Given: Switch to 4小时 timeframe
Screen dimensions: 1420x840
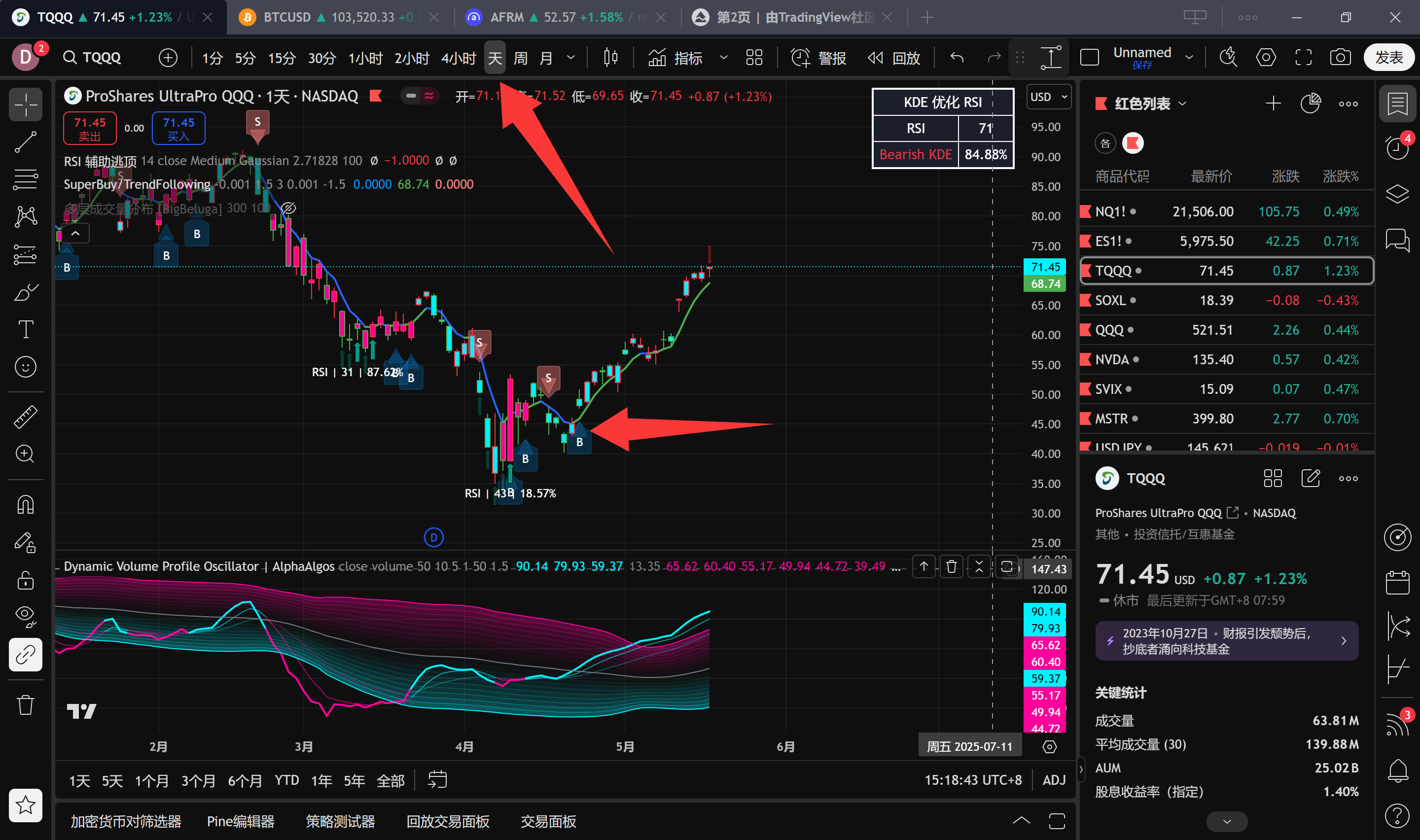Looking at the screenshot, I should (459, 58).
